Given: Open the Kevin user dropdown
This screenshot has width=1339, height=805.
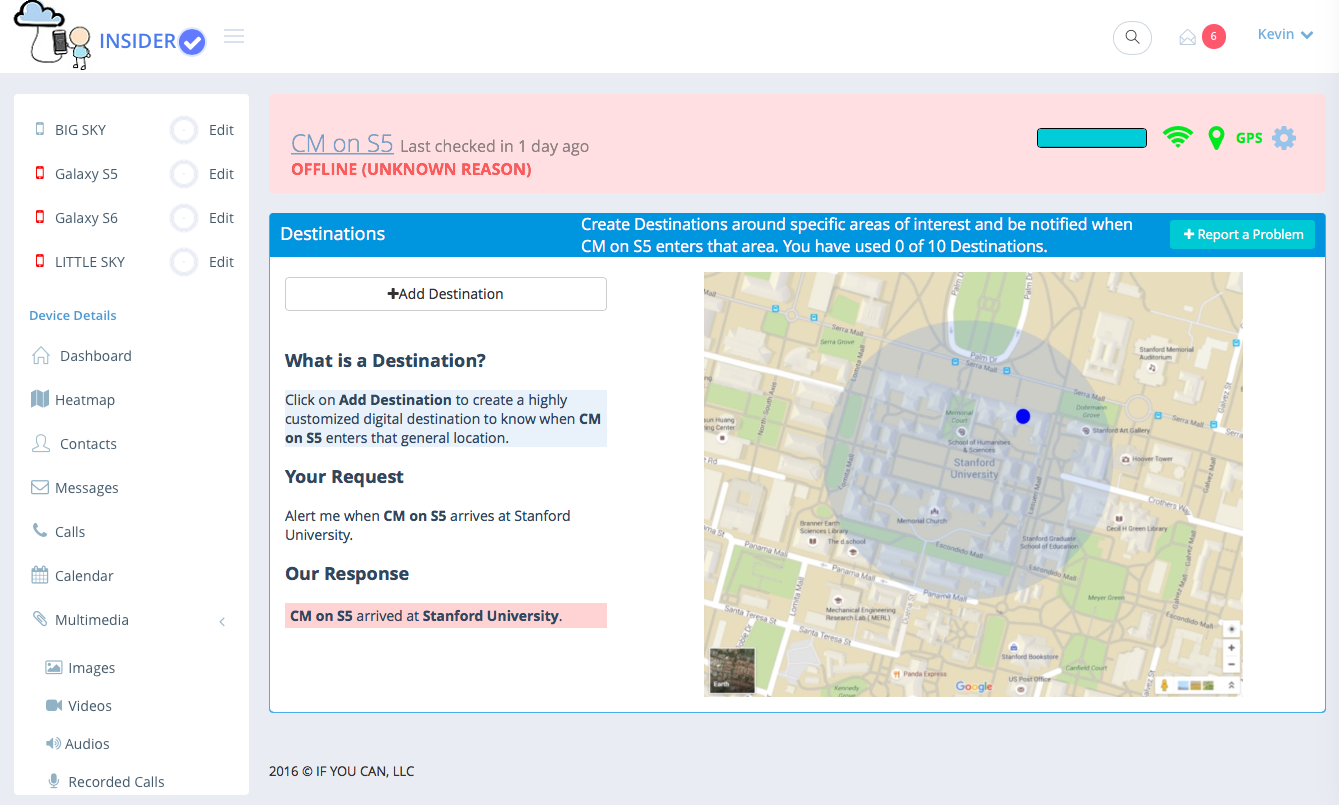Looking at the screenshot, I should click(1285, 34).
